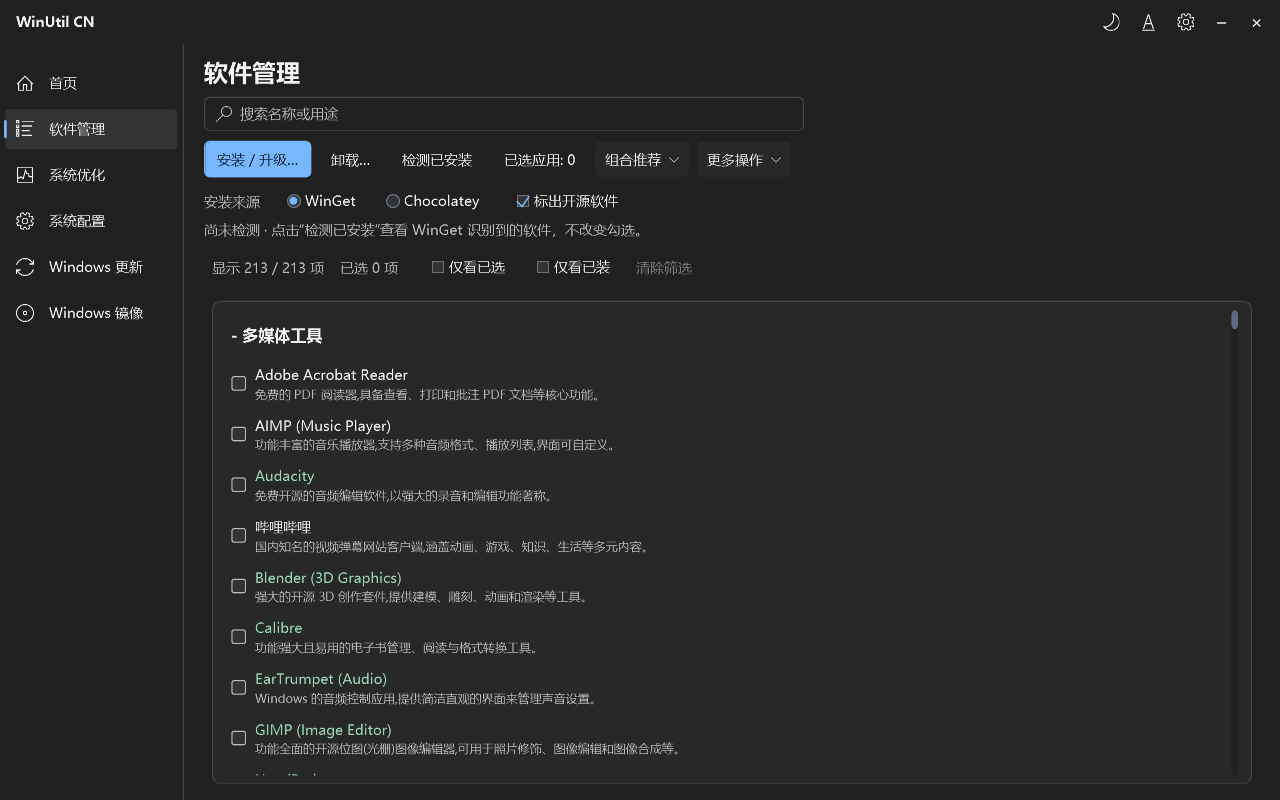This screenshot has width=1280, height=800.
Task: Click the disc icon beside Windows 镜像
Action: pyautogui.click(x=25, y=313)
